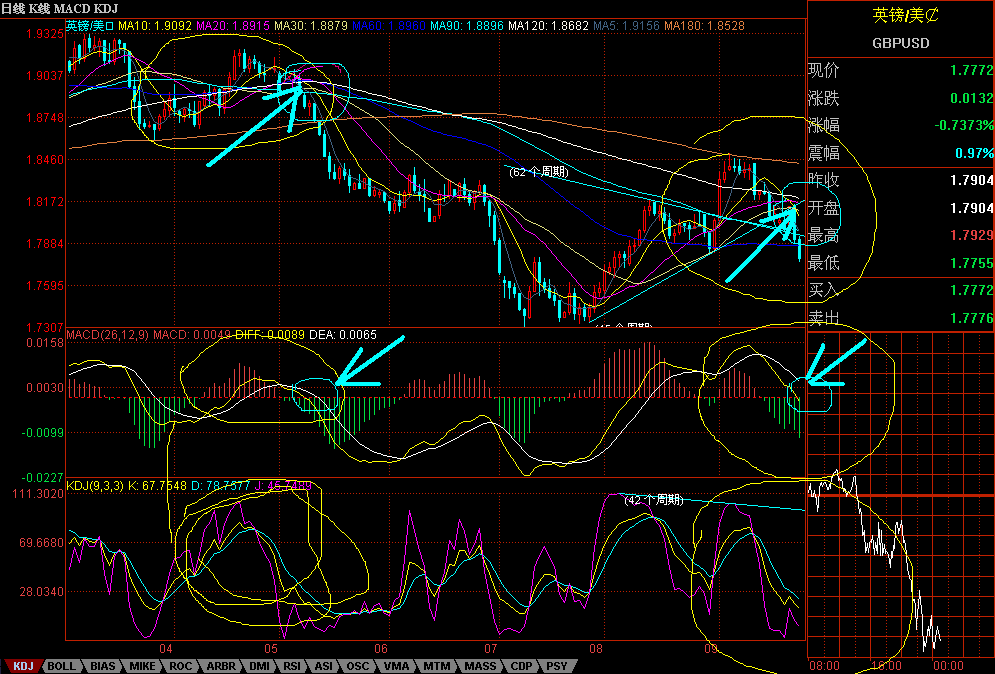Click the MA180: 1.8528 orange label
995x674 pixels.
(704, 26)
